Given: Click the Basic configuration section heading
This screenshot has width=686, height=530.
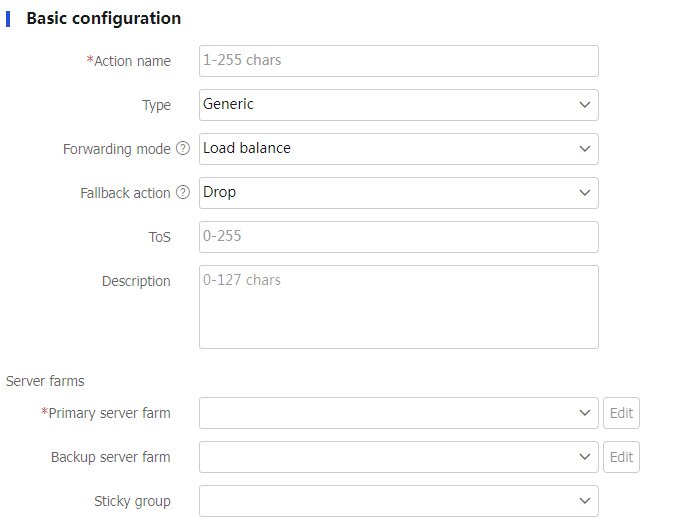Looking at the screenshot, I should pos(103,18).
